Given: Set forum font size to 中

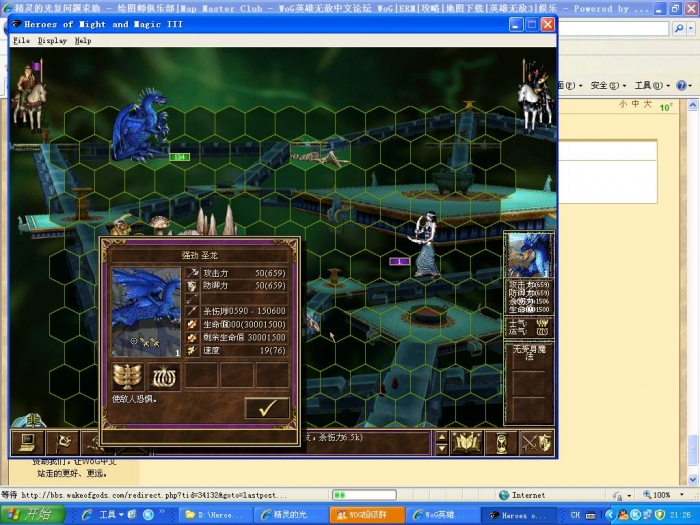Looking at the screenshot, I should coord(635,104).
